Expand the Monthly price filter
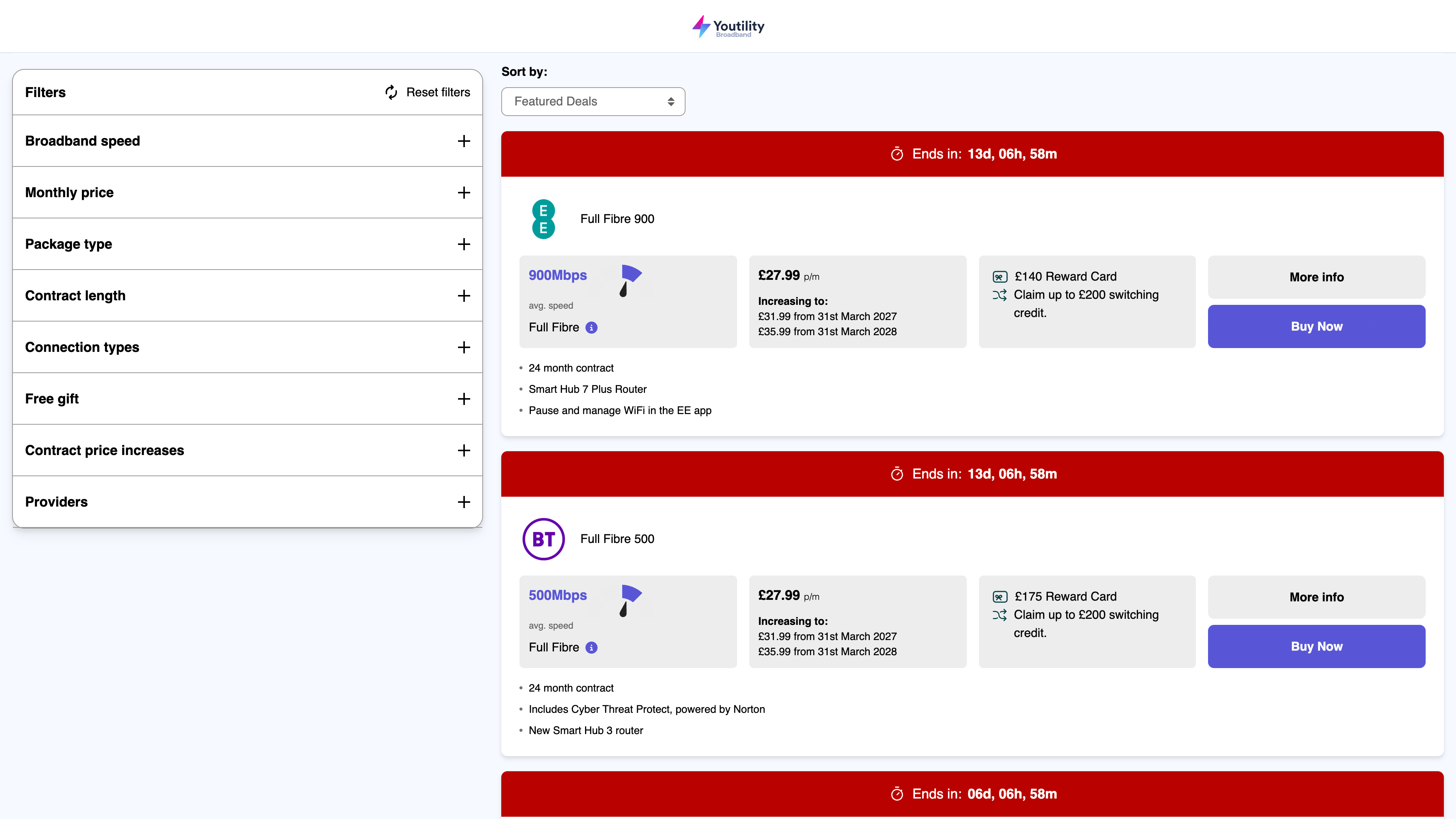The image size is (1456, 819). pos(248,192)
